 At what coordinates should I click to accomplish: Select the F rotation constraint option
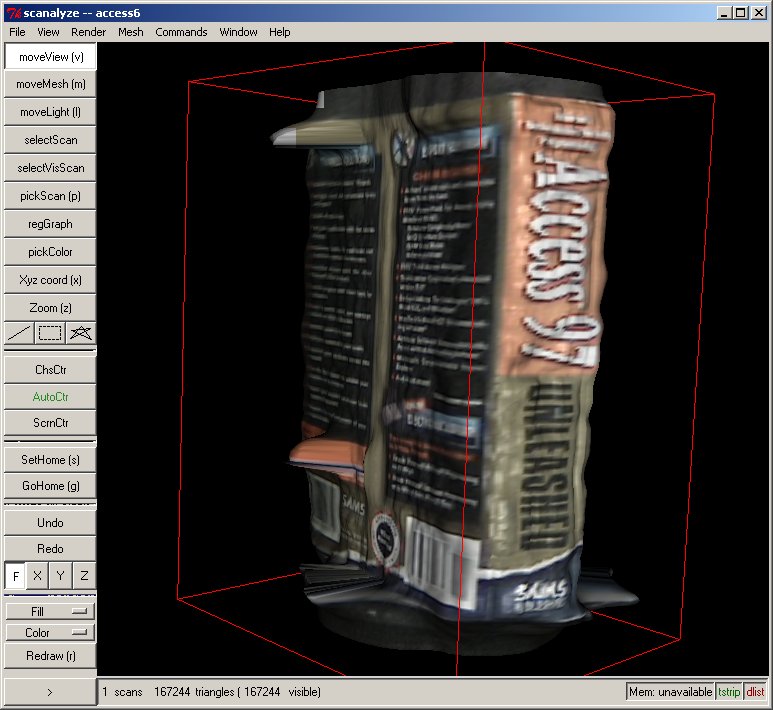tap(16, 576)
